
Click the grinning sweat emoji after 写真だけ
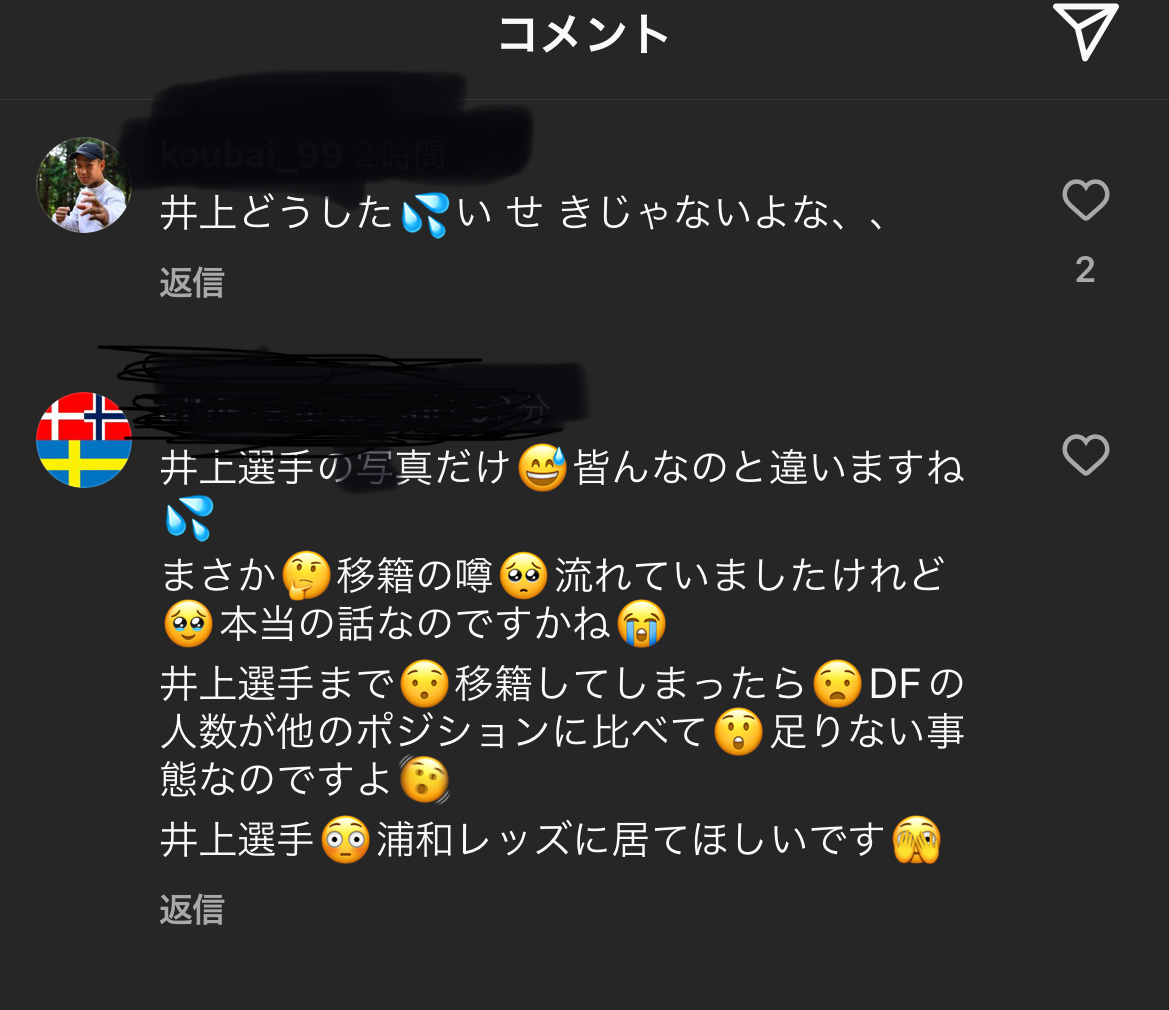542,468
